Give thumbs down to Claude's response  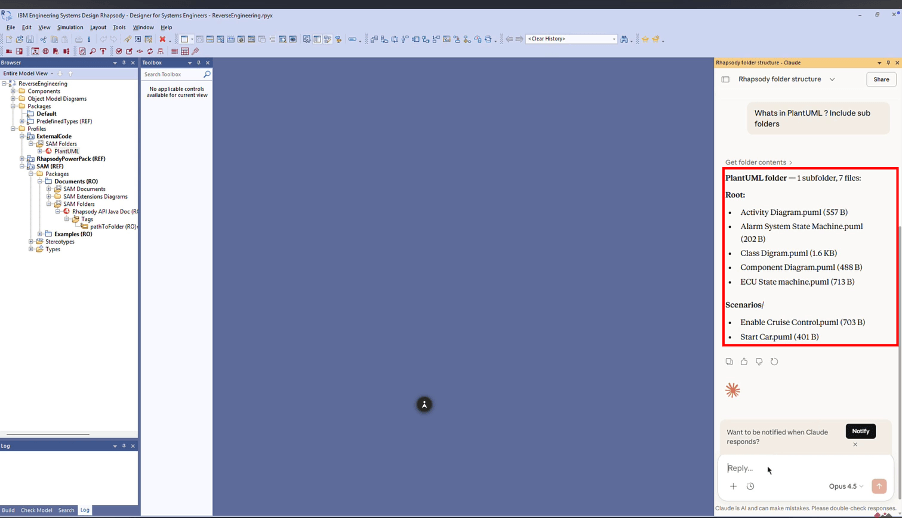click(x=759, y=361)
